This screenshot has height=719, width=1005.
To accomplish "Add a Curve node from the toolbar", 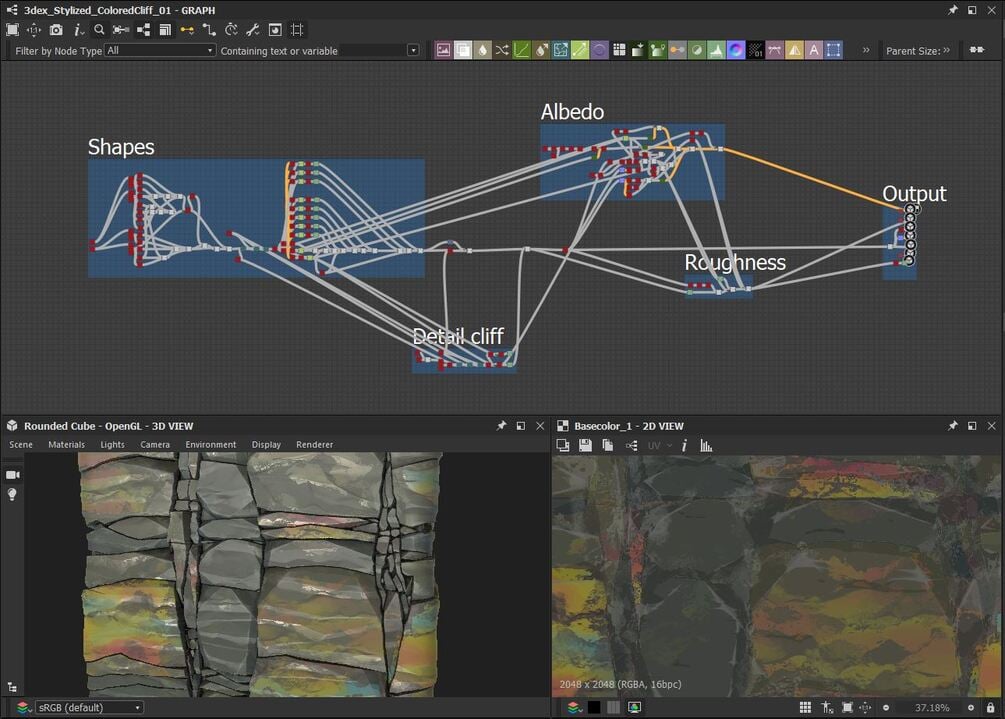I will coord(521,50).
